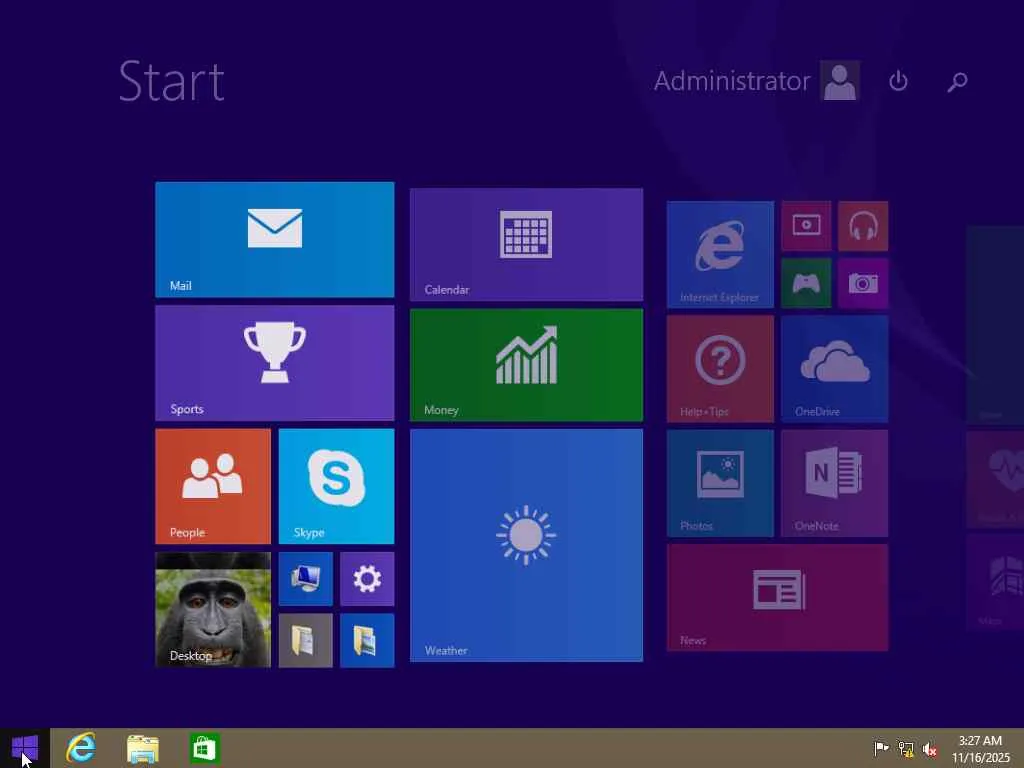The image size is (1024, 768).
Task: Launch Internet Explorer tile
Action: point(720,255)
